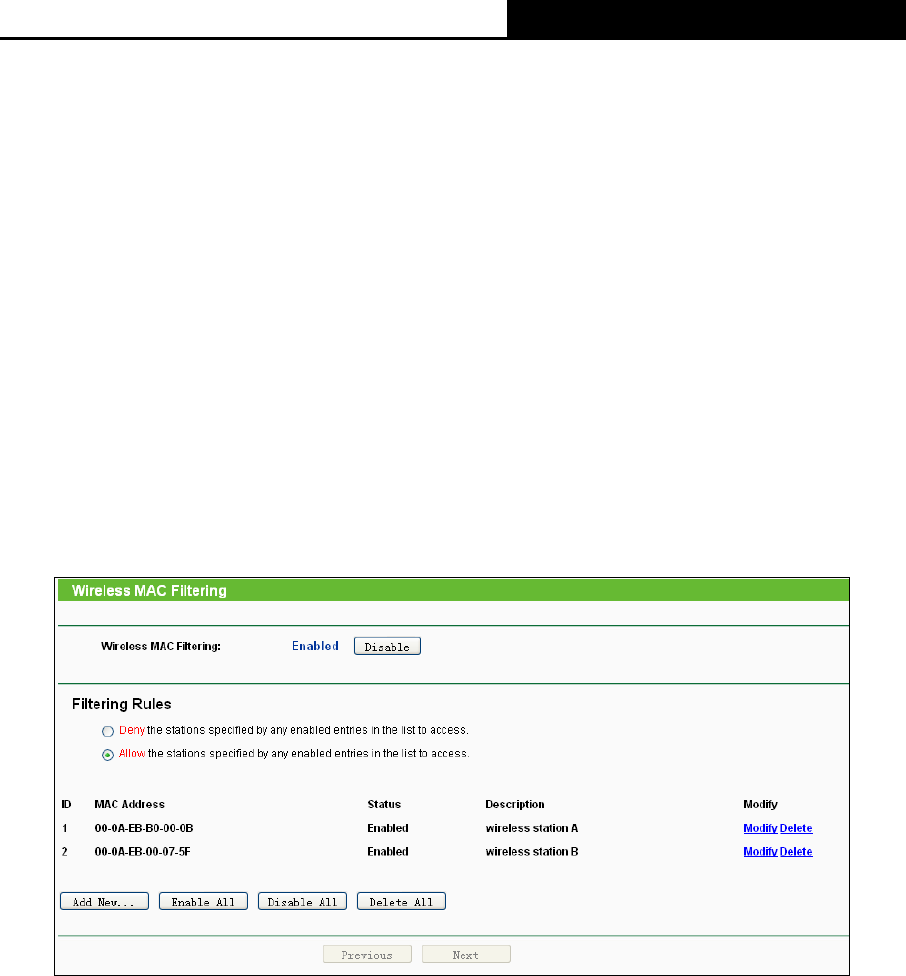The height and width of the screenshot is (976, 906).
Task: Click MAC address 00-0A-EB-B0-00-0B
Action: click(144, 828)
